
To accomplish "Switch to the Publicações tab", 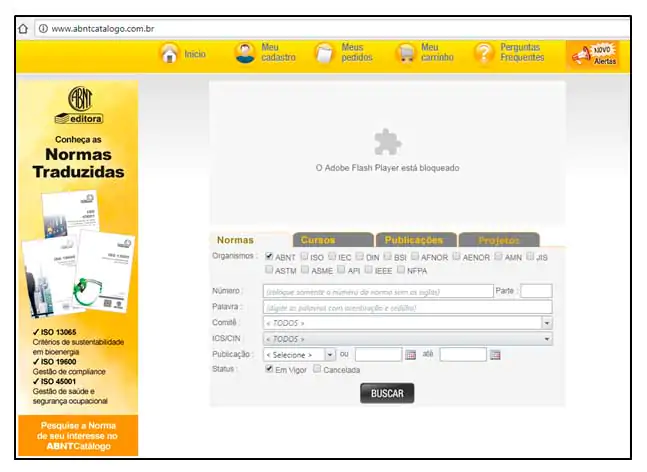I will 416,240.
